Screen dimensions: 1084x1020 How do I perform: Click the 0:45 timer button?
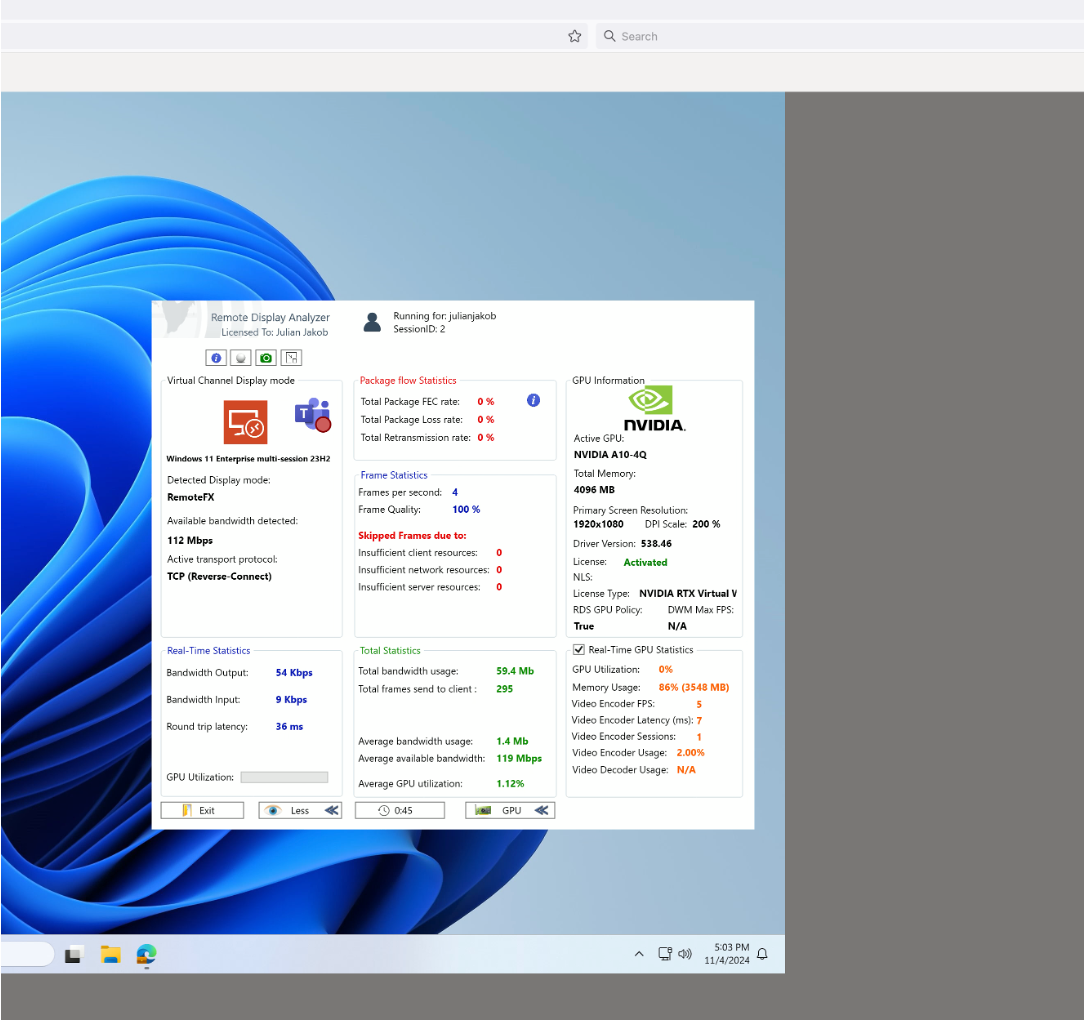400,810
